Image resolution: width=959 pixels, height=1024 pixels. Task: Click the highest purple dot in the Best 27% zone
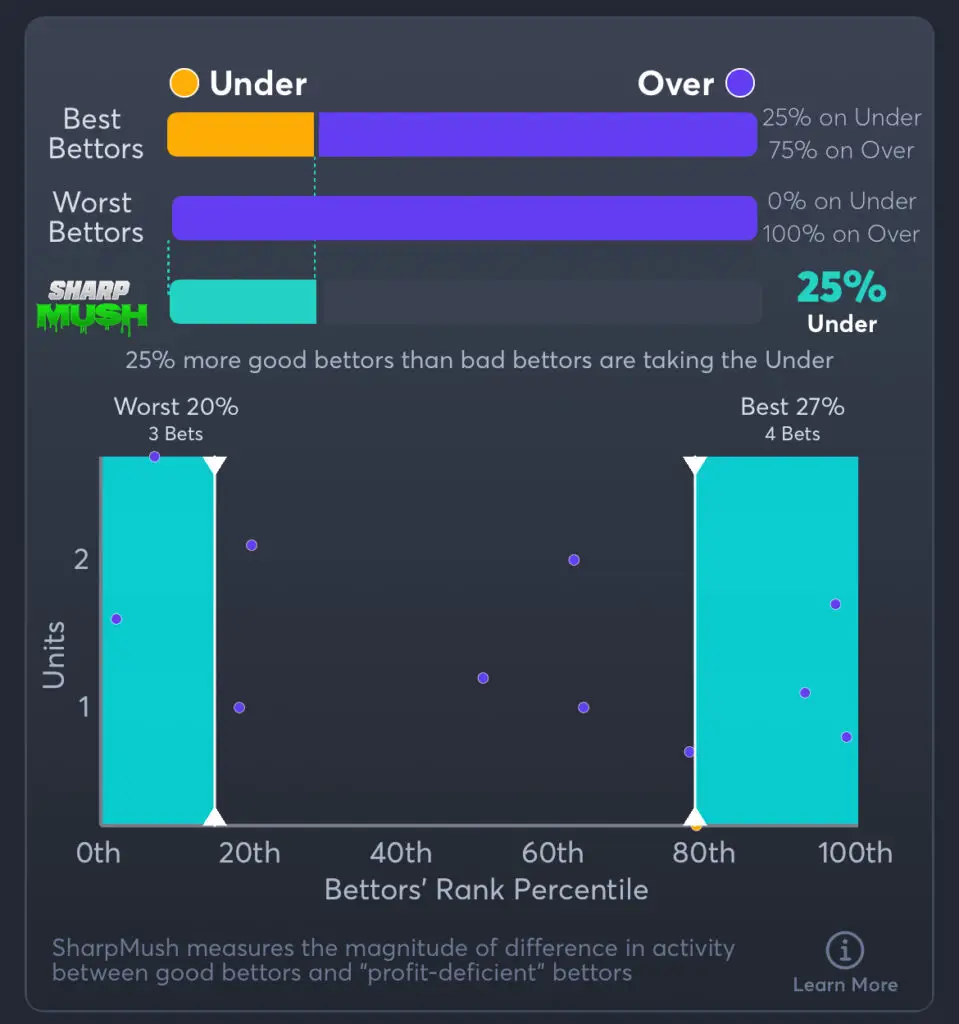tap(835, 604)
